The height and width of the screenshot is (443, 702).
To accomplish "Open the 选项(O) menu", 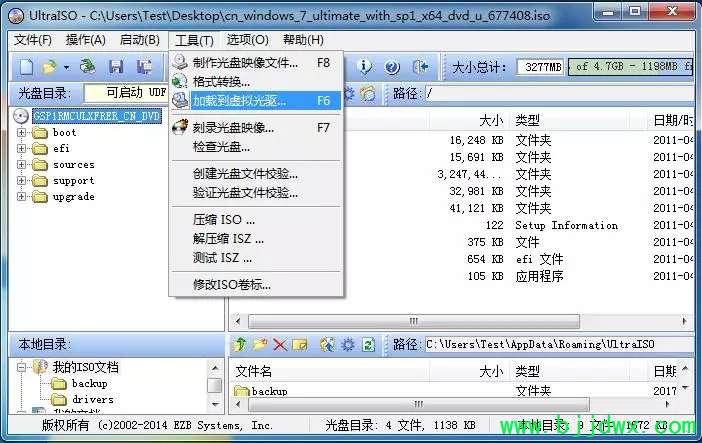I will point(248,40).
